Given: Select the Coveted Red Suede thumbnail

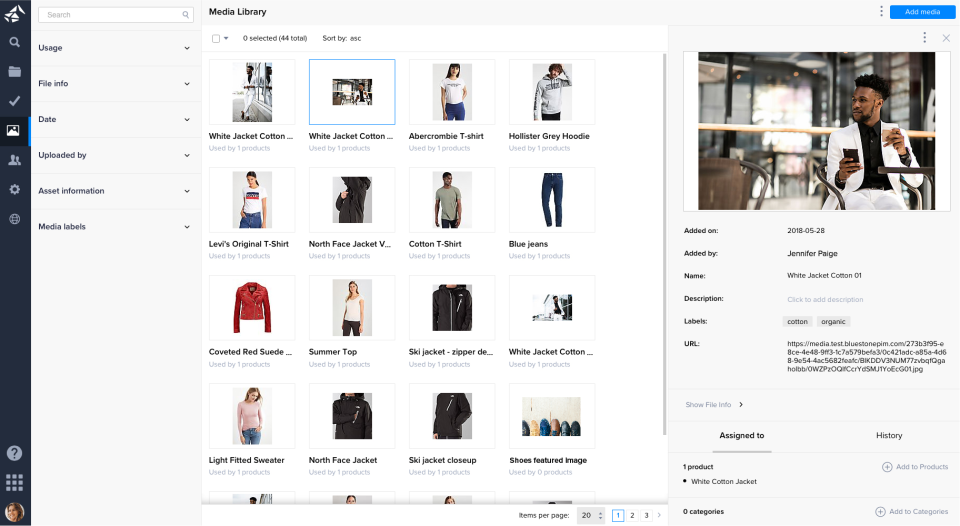Looking at the screenshot, I should click(252, 308).
